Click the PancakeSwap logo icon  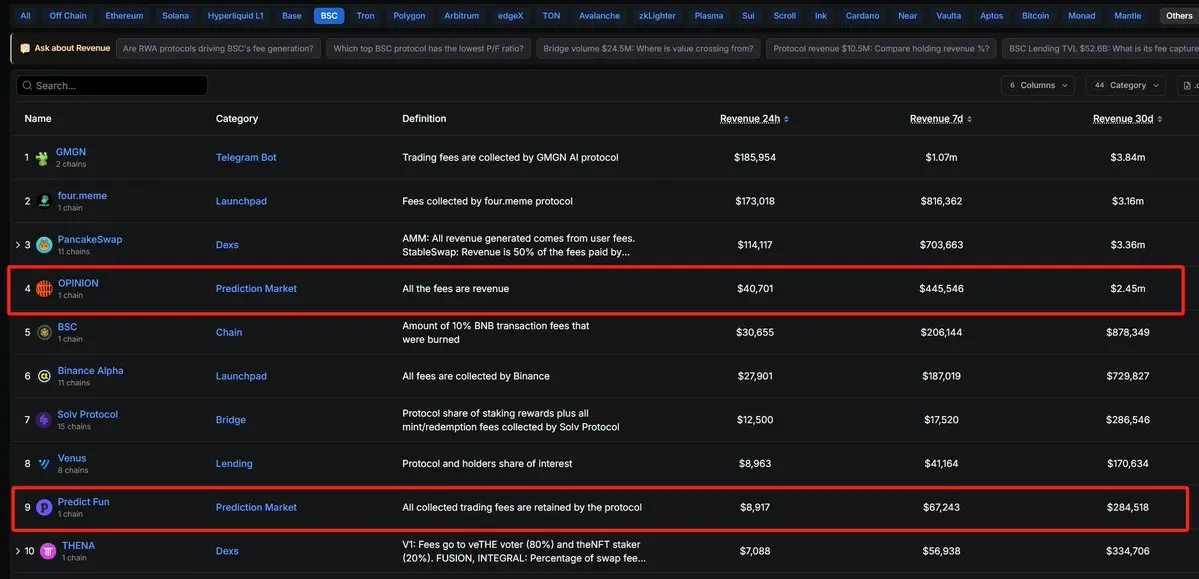[x=44, y=245]
